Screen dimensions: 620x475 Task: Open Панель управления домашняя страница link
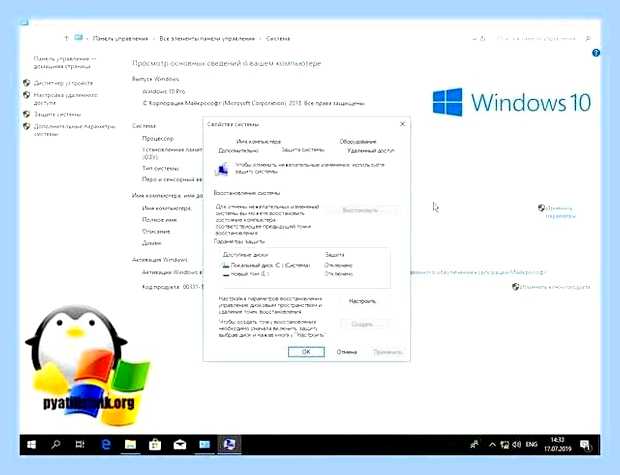click(x=64, y=62)
